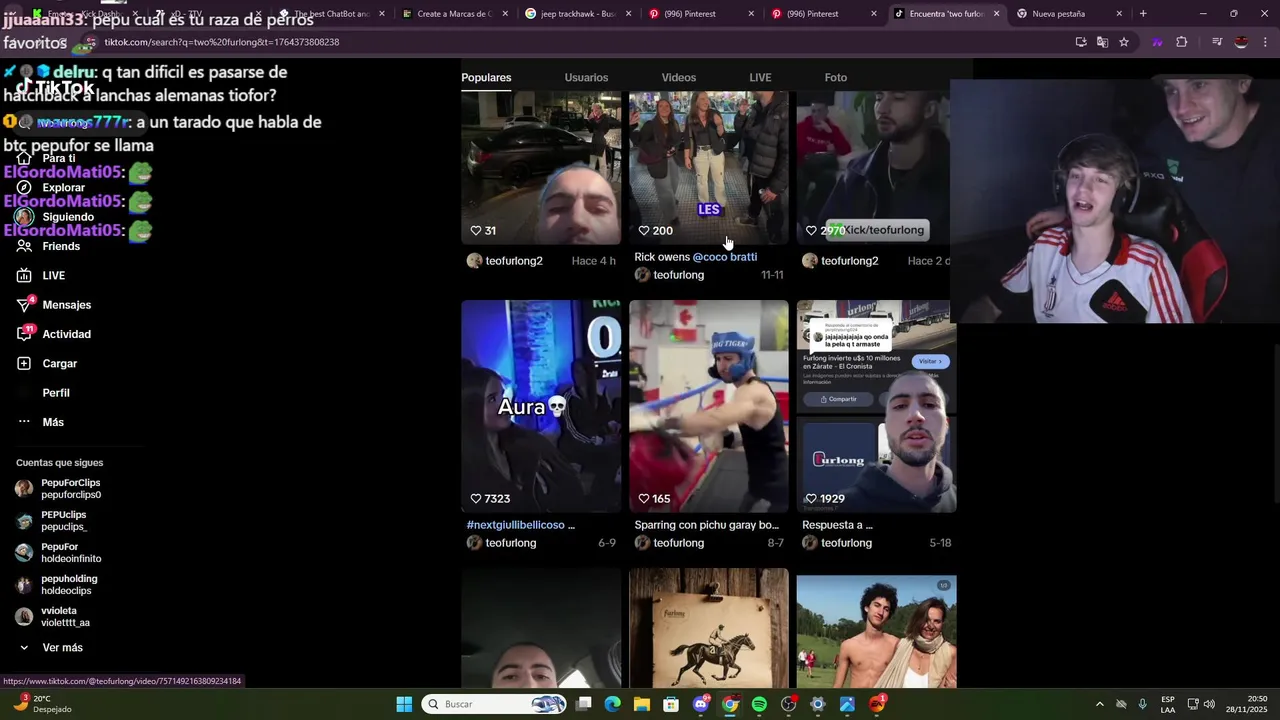
Task: Go to the Perfil page
Action: 56,393
